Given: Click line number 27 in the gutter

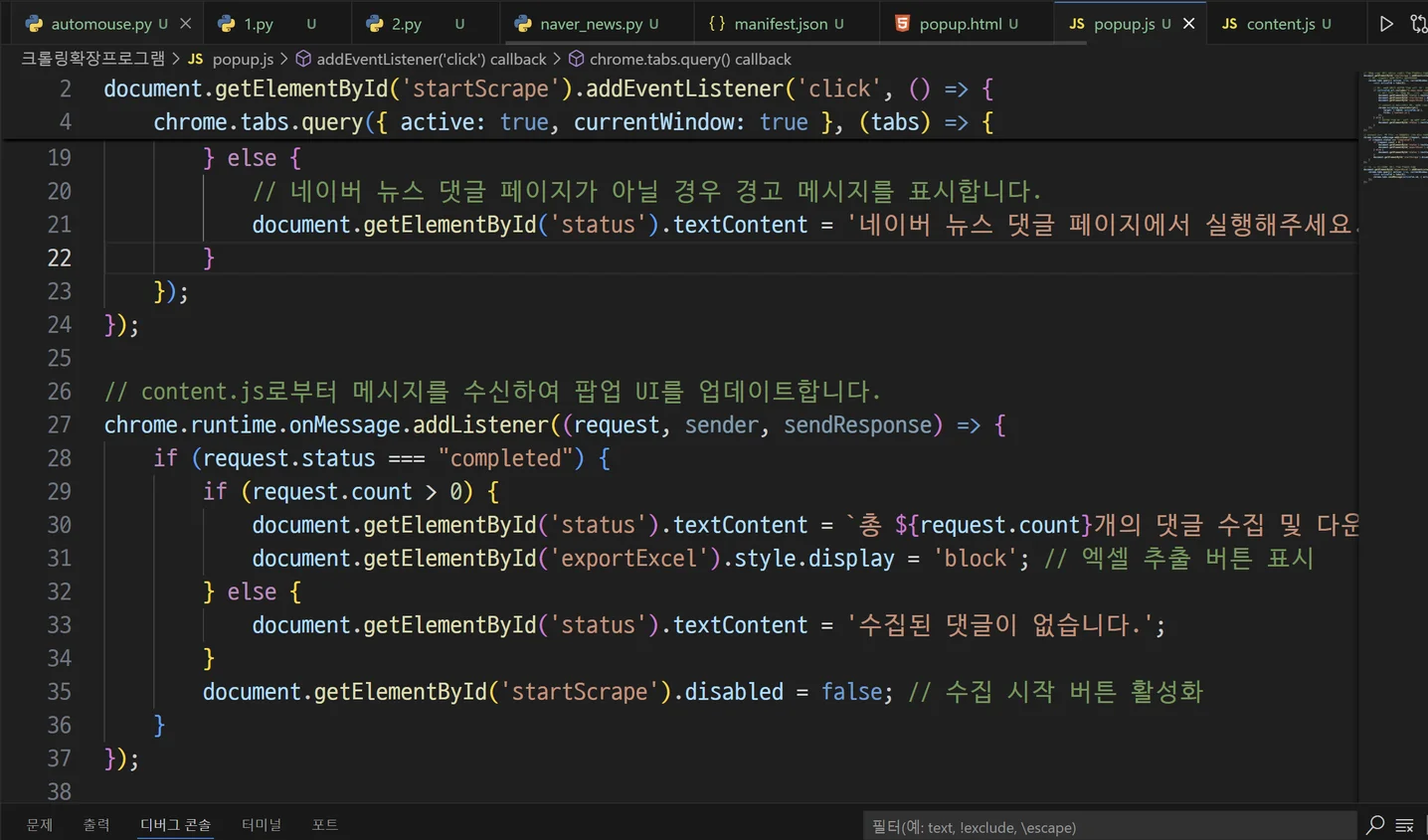Looking at the screenshot, I should [x=60, y=425].
